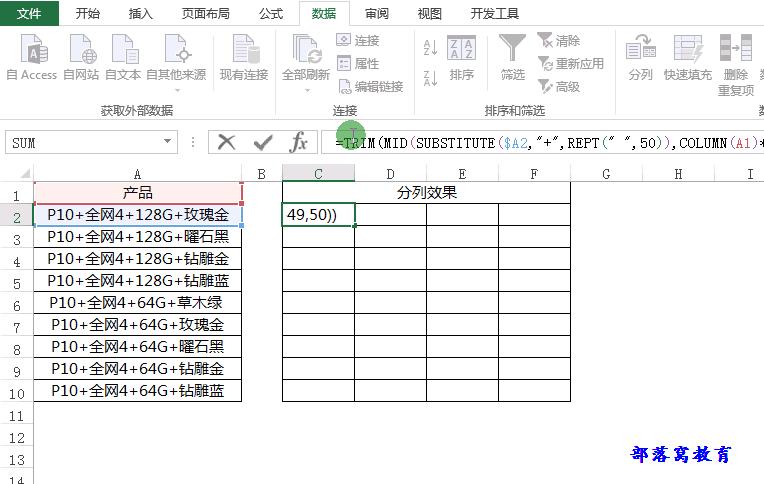Confirm formula with checkmark button

(x=263, y=142)
